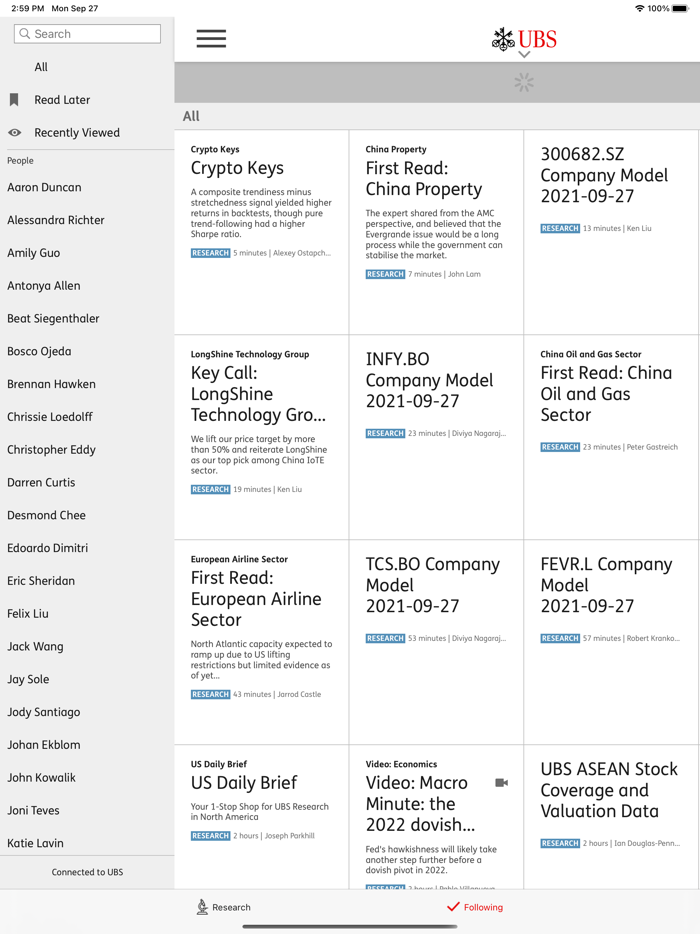Click RESEARCH tag on China Property card
Viewport: 700px width, 934px height.
(385, 274)
